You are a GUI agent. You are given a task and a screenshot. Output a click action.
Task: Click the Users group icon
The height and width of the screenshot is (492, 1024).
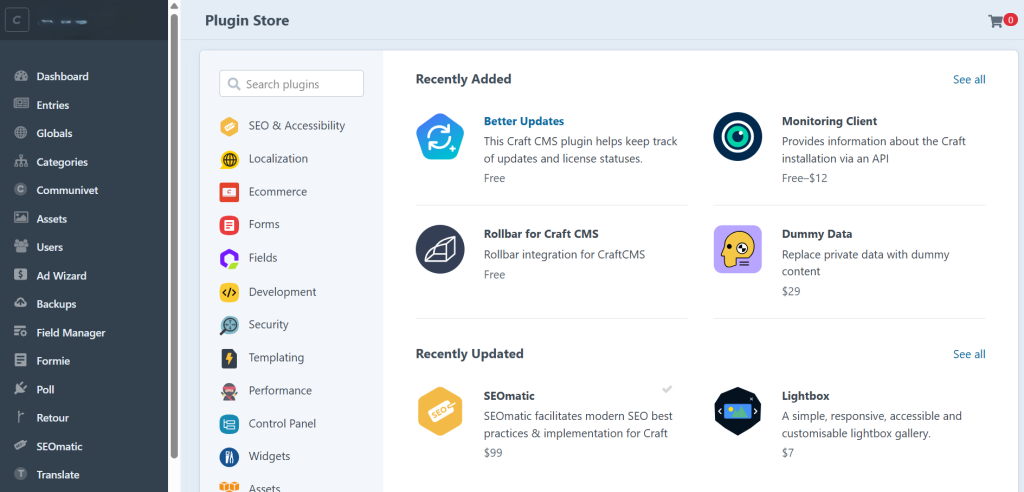(x=21, y=247)
